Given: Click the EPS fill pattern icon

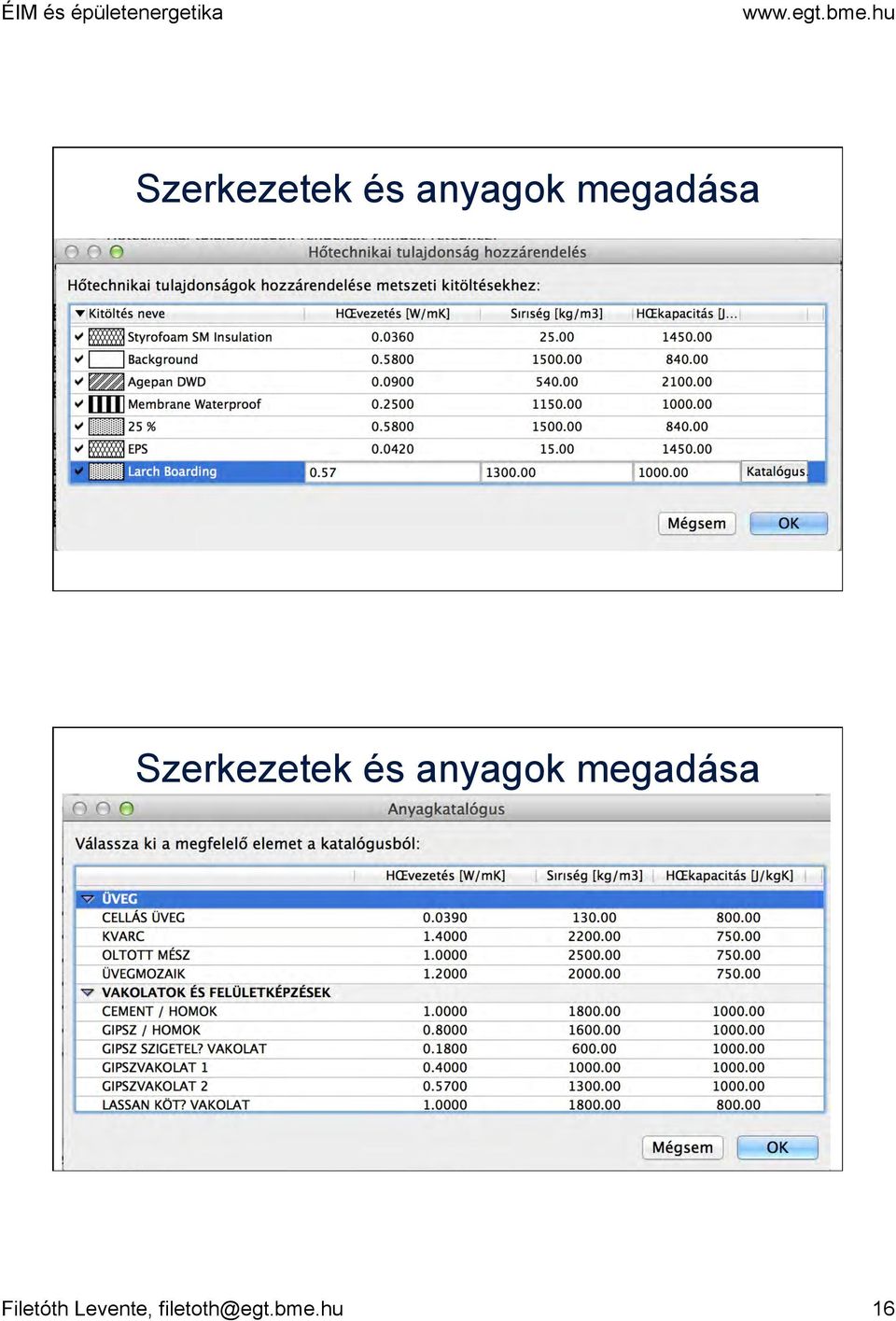Looking at the screenshot, I should (x=106, y=449).
